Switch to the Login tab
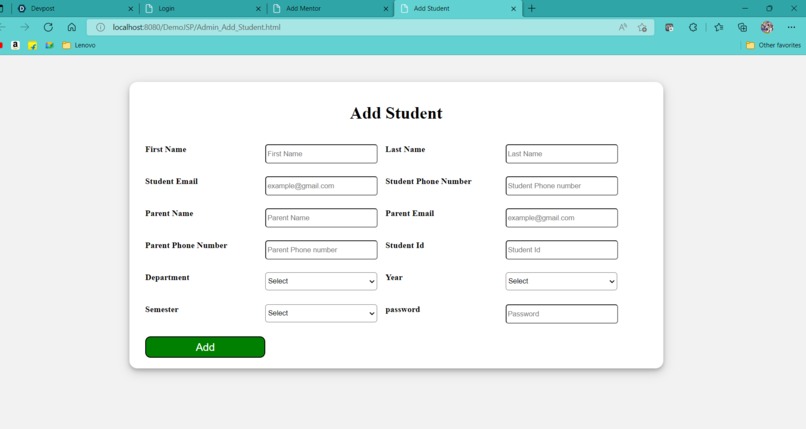Viewport: 806px width, 429px height. tap(203, 9)
